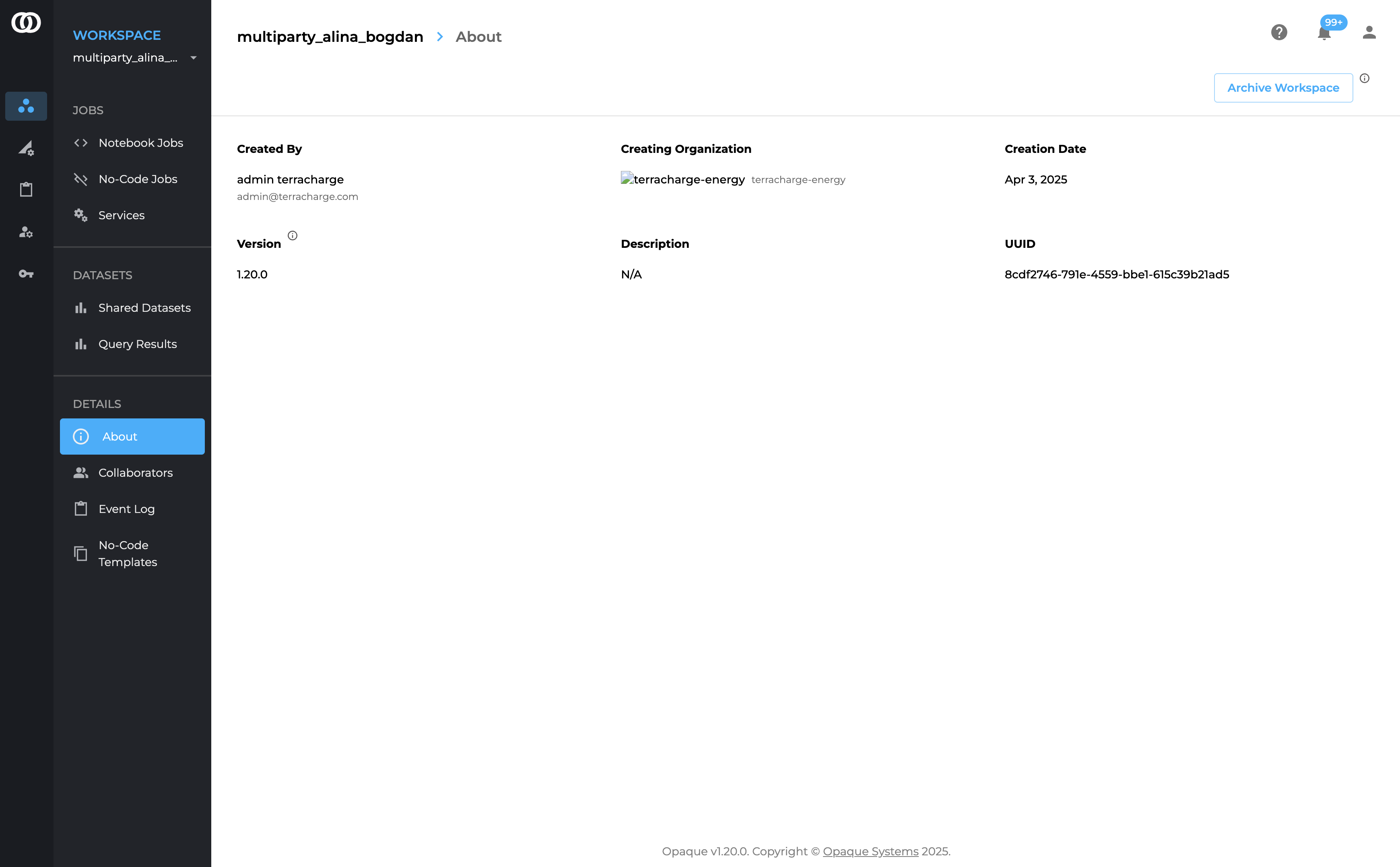Click the WORKSPACE heading
This screenshot has height=867, width=1400.
pyautogui.click(x=117, y=35)
